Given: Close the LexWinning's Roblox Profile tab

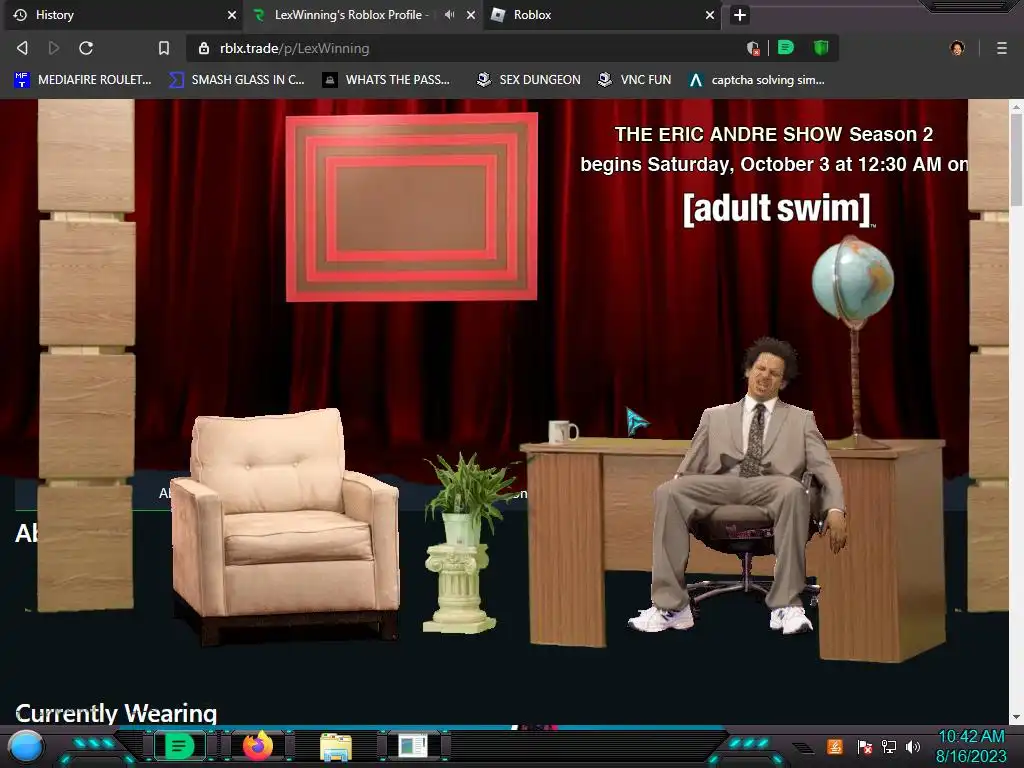Looking at the screenshot, I should [x=471, y=15].
